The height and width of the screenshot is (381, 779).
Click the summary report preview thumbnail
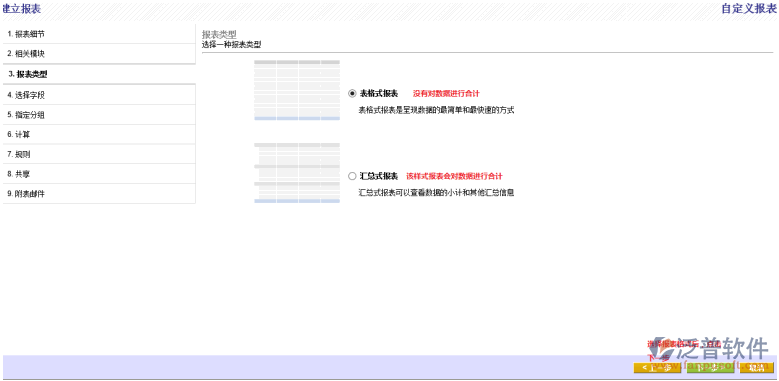(297, 172)
